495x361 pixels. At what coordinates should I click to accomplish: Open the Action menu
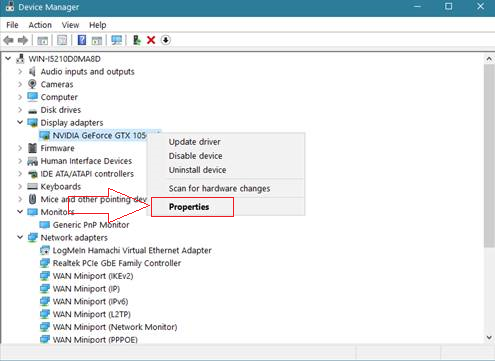(x=40, y=25)
